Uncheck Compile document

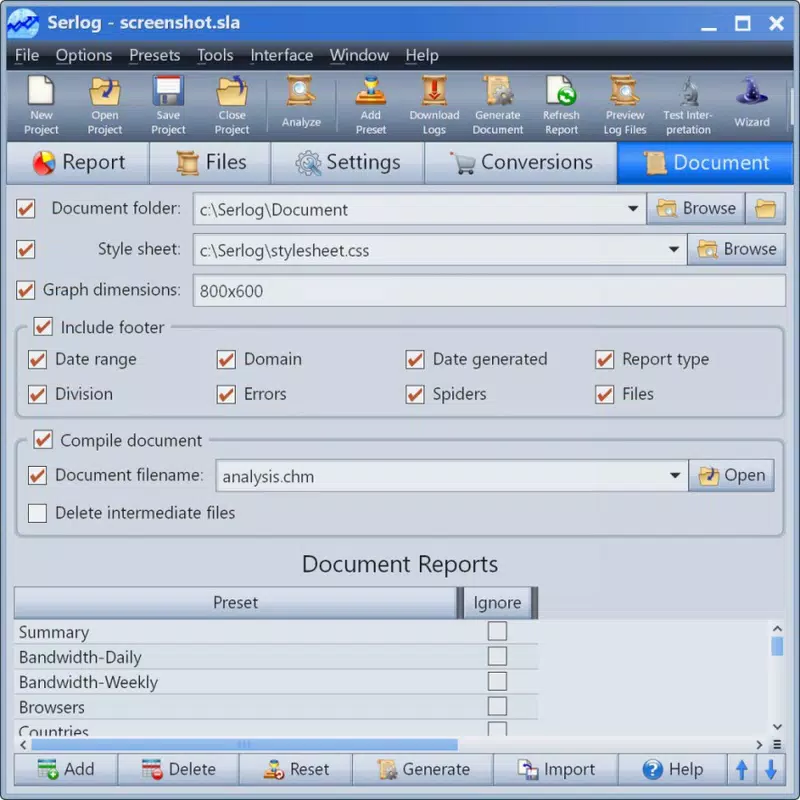coord(43,439)
